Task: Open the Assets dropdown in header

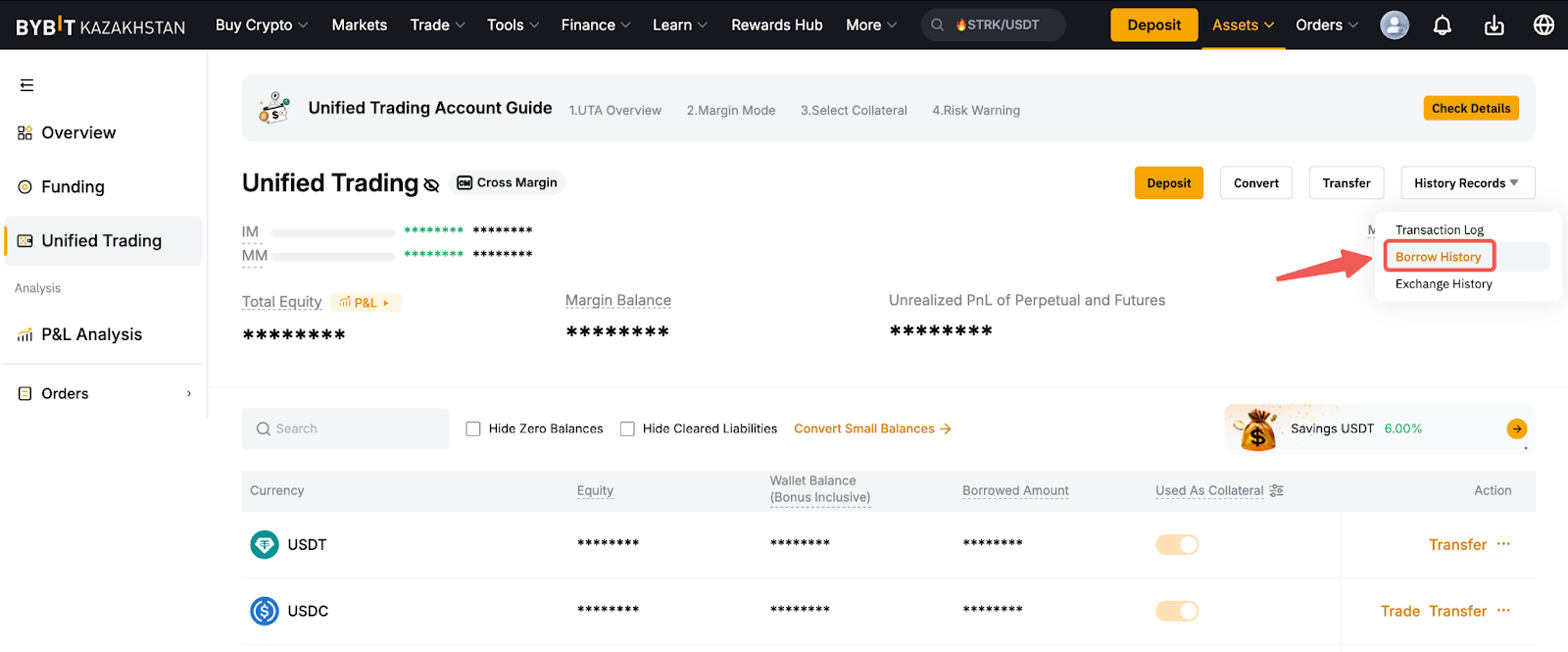Action: 1243,25
